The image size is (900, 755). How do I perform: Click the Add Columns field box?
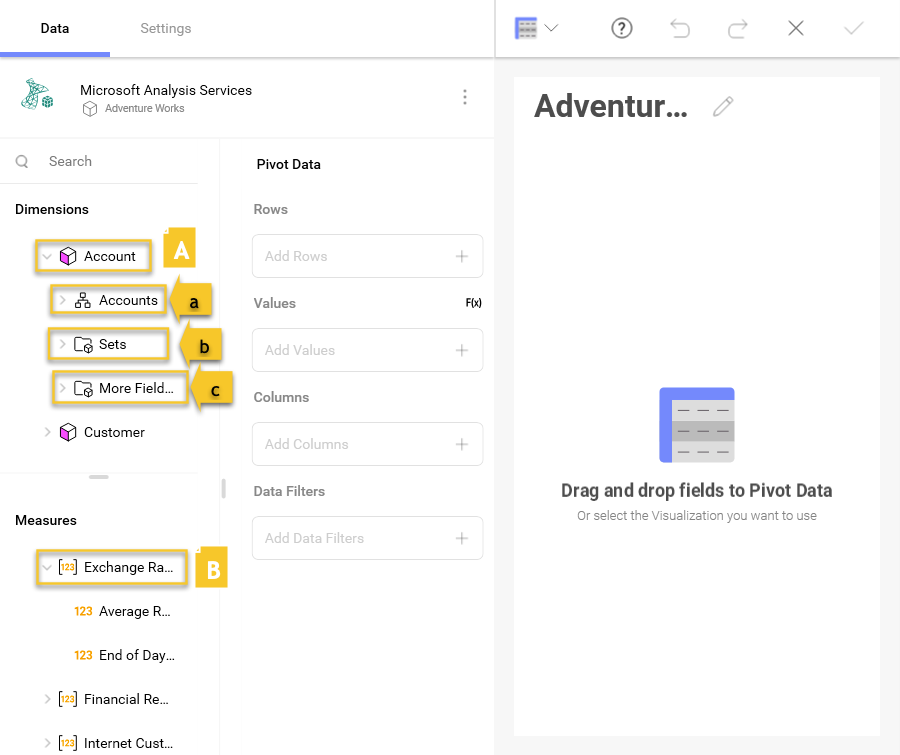[x=355, y=444]
